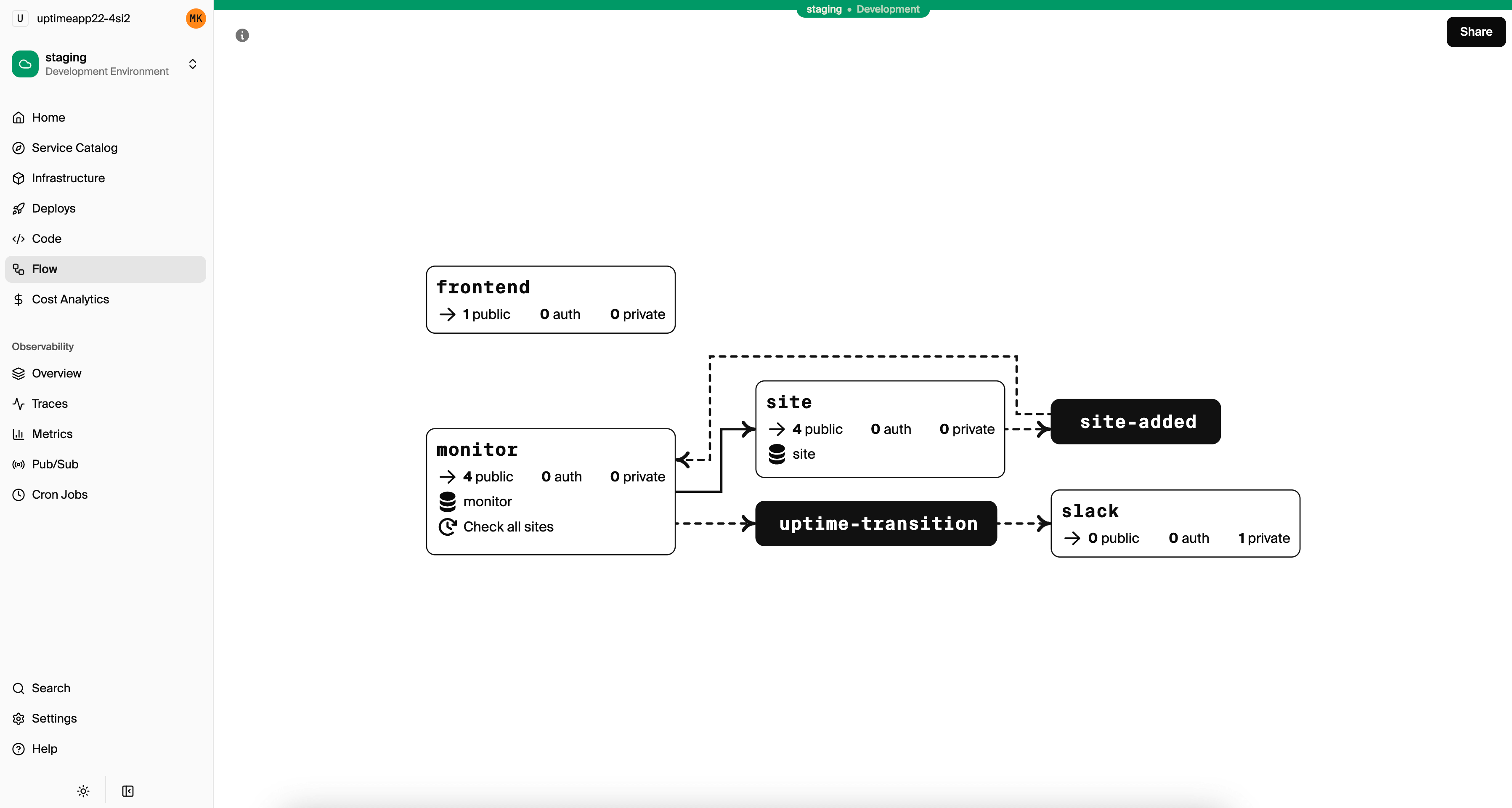The width and height of the screenshot is (1512, 808).
Task: Open Cost Analytics dollar icon
Action: (19, 300)
